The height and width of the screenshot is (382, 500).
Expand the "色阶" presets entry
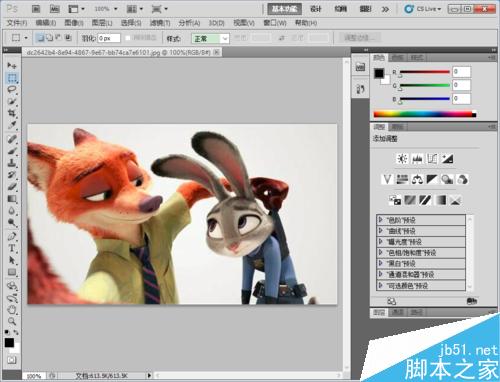pyautogui.click(x=421, y=220)
